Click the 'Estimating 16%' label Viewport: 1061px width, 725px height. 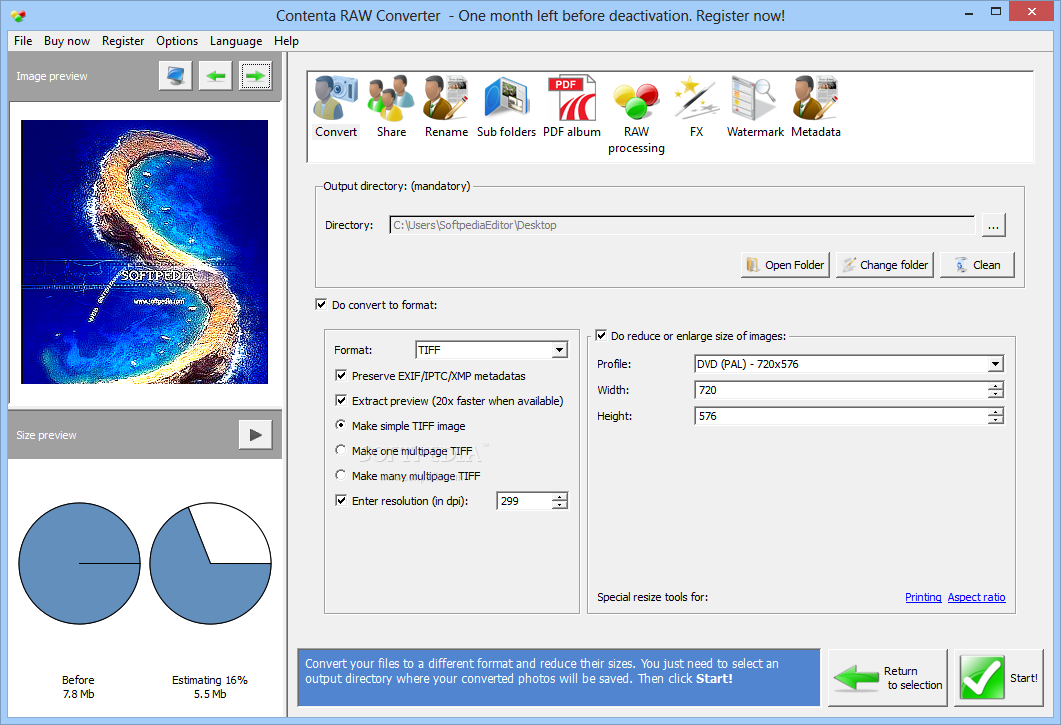pos(210,680)
